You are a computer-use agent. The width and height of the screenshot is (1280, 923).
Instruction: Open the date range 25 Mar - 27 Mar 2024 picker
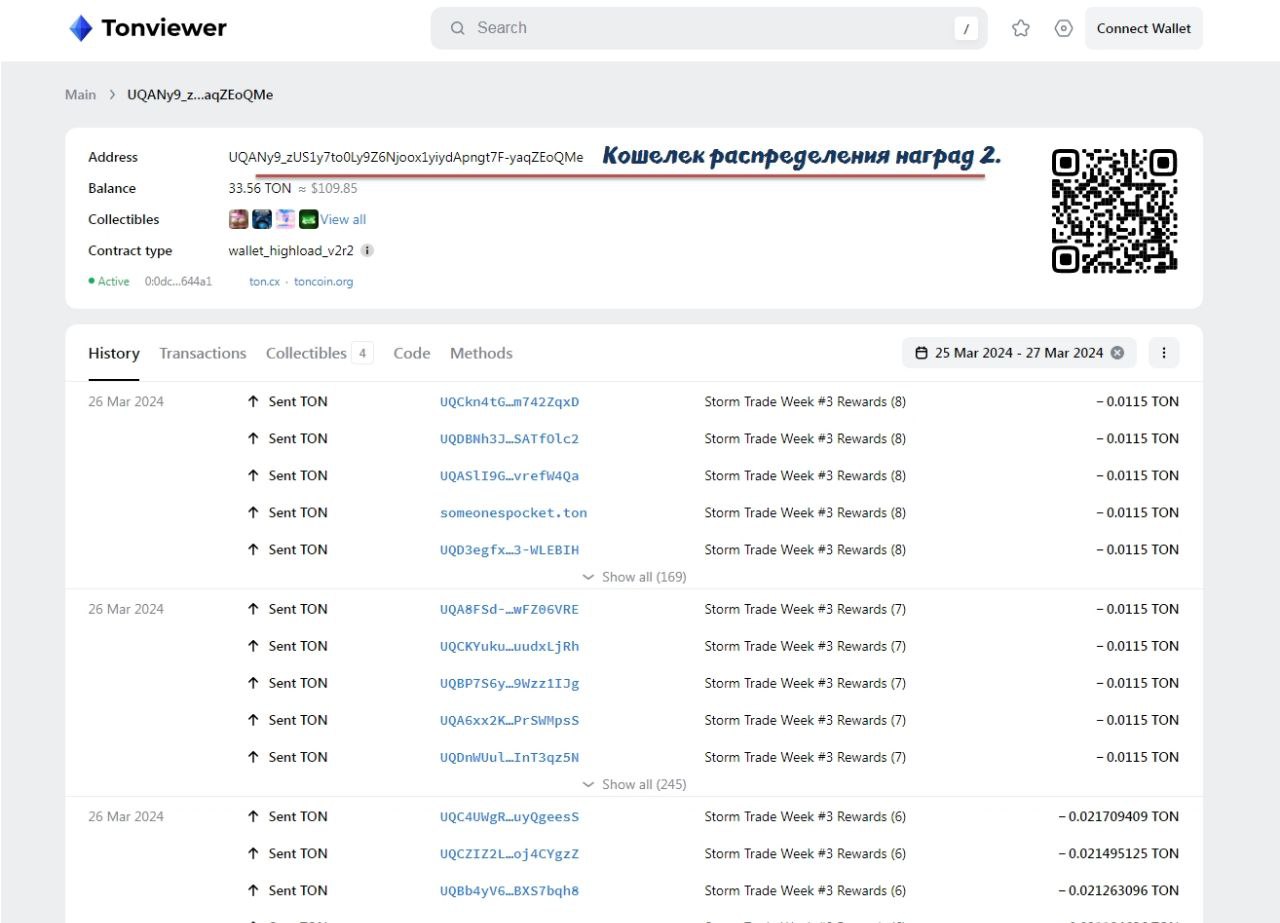tap(1019, 353)
